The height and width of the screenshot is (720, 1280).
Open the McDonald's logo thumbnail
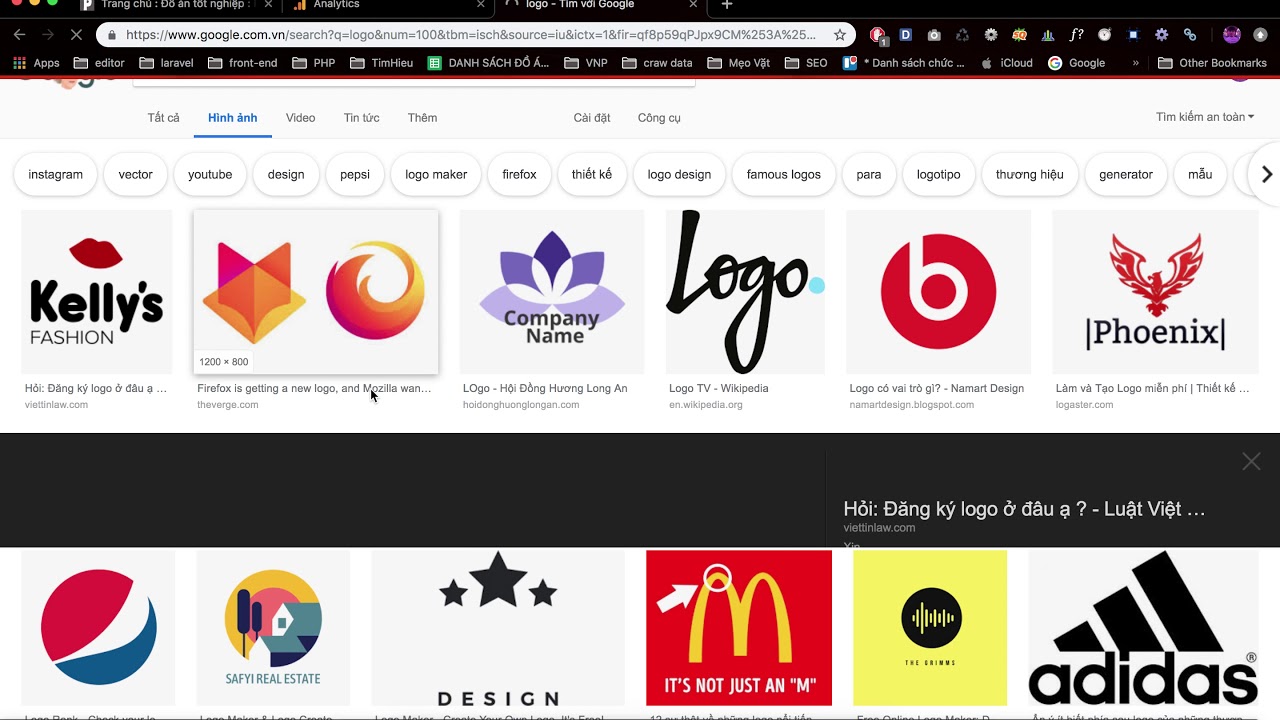pos(739,628)
